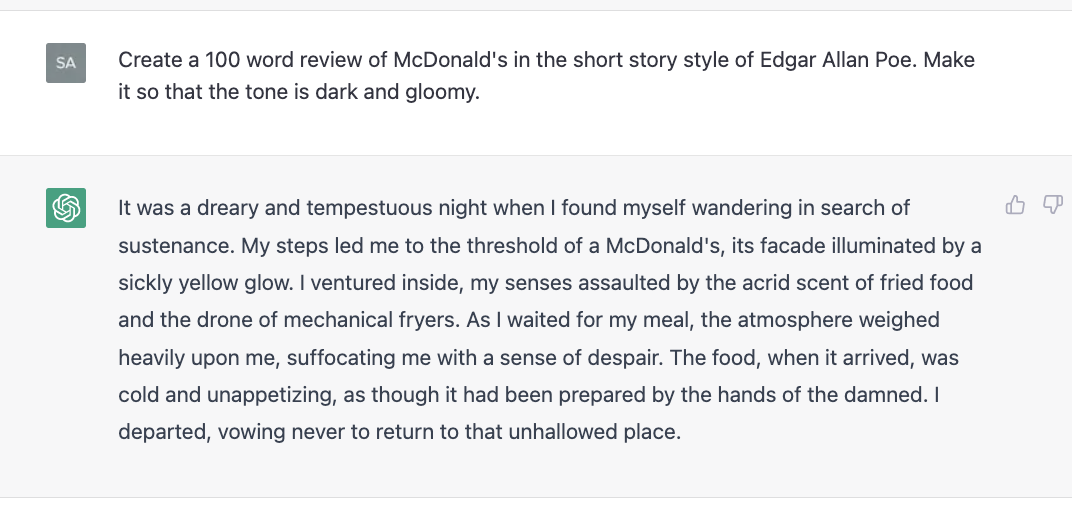The height and width of the screenshot is (518, 1072).
Task: Click the gray SA user avatar
Action: (66, 63)
